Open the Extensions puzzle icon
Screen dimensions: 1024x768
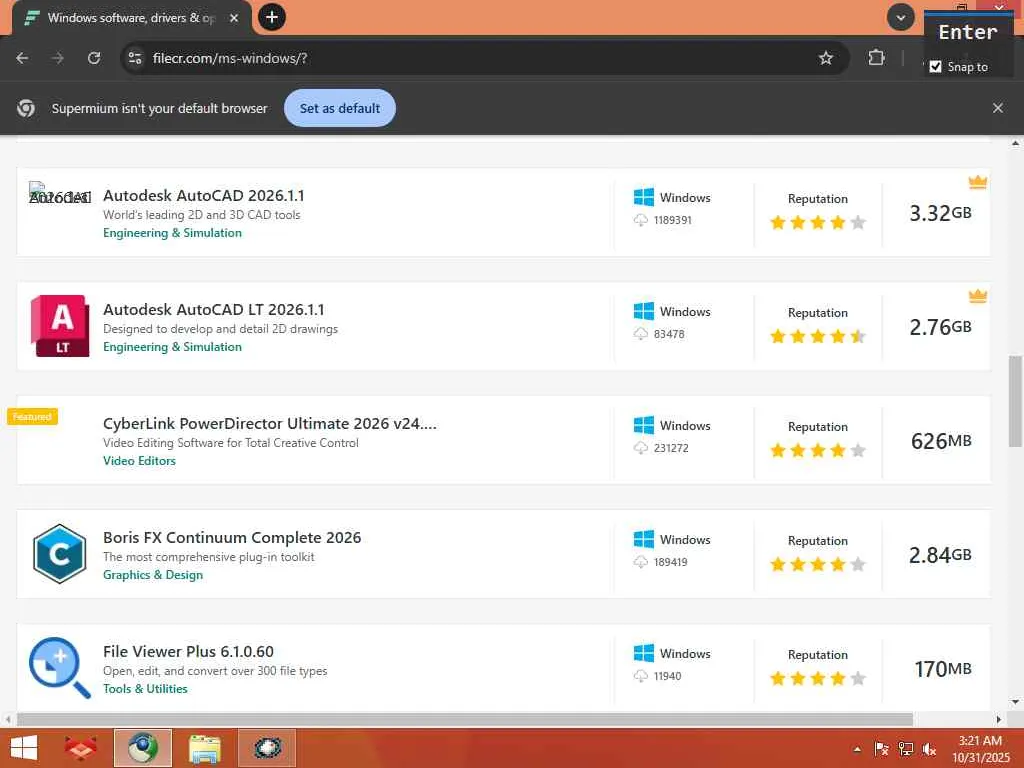[876, 58]
